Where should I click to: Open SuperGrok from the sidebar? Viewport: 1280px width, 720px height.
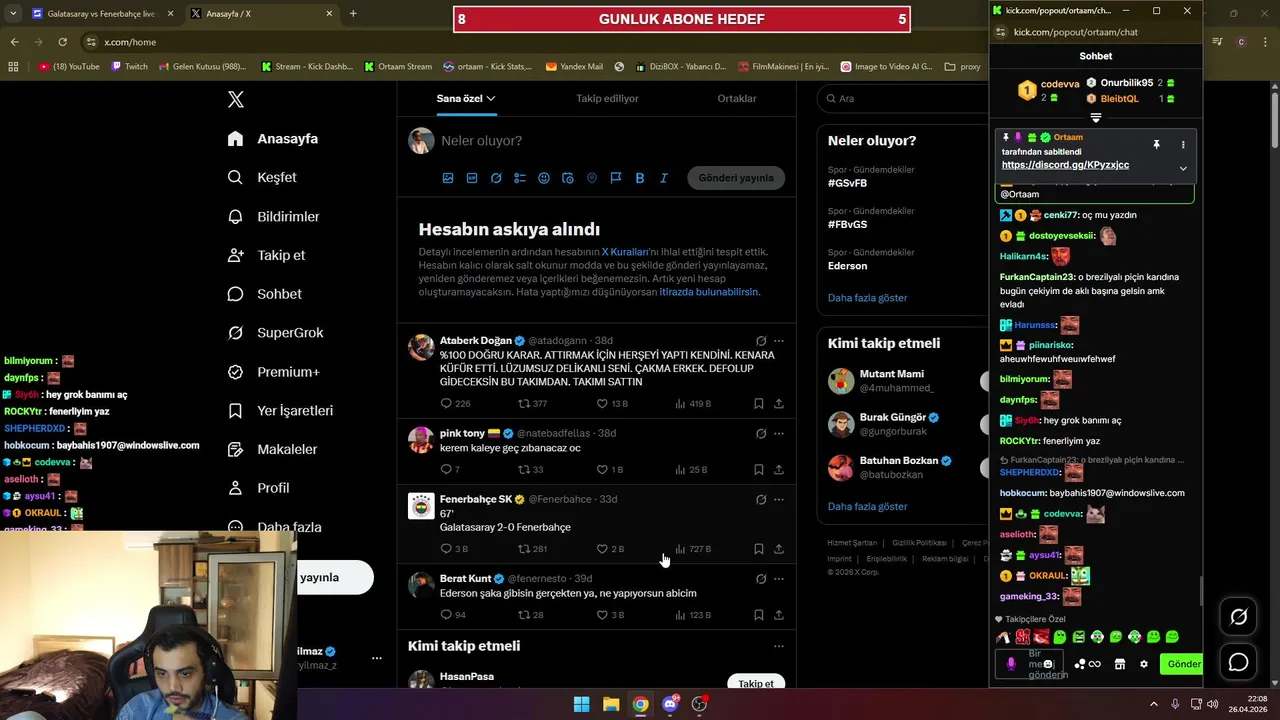point(275,333)
